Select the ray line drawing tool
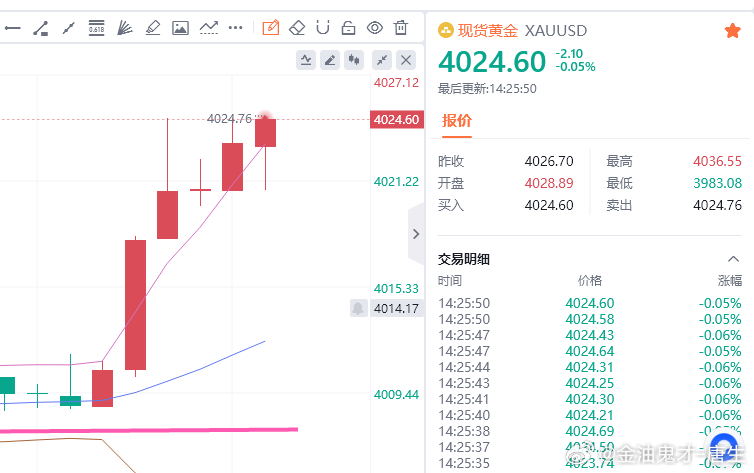The width and height of the screenshot is (754, 473). coord(69,28)
